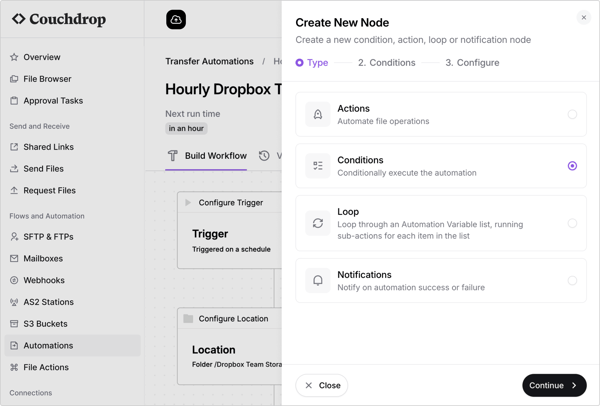Click the Create New Node title
The height and width of the screenshot is (406, 600).
pos(342,23)
